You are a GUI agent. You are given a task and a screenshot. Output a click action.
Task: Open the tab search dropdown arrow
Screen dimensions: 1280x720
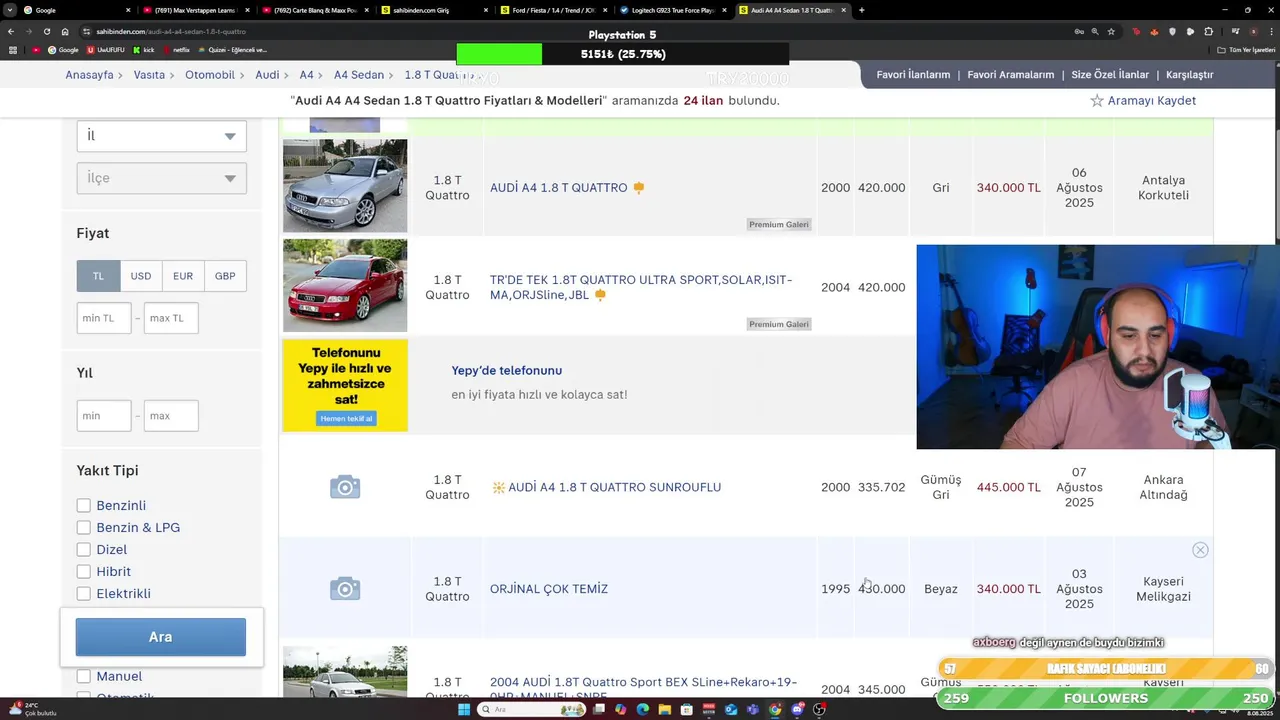click(x=10, y=10)
